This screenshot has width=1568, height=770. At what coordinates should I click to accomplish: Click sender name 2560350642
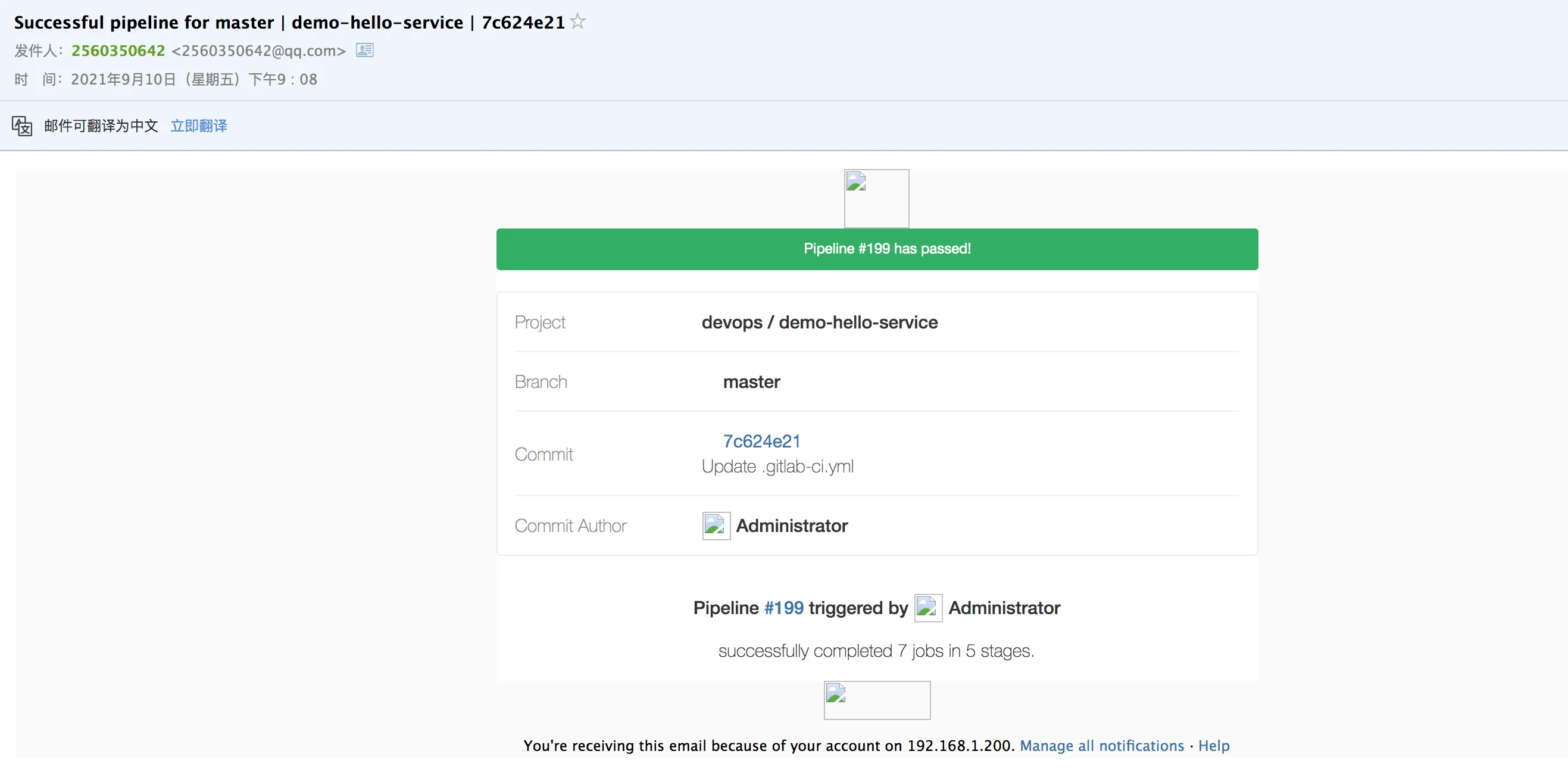118,51
